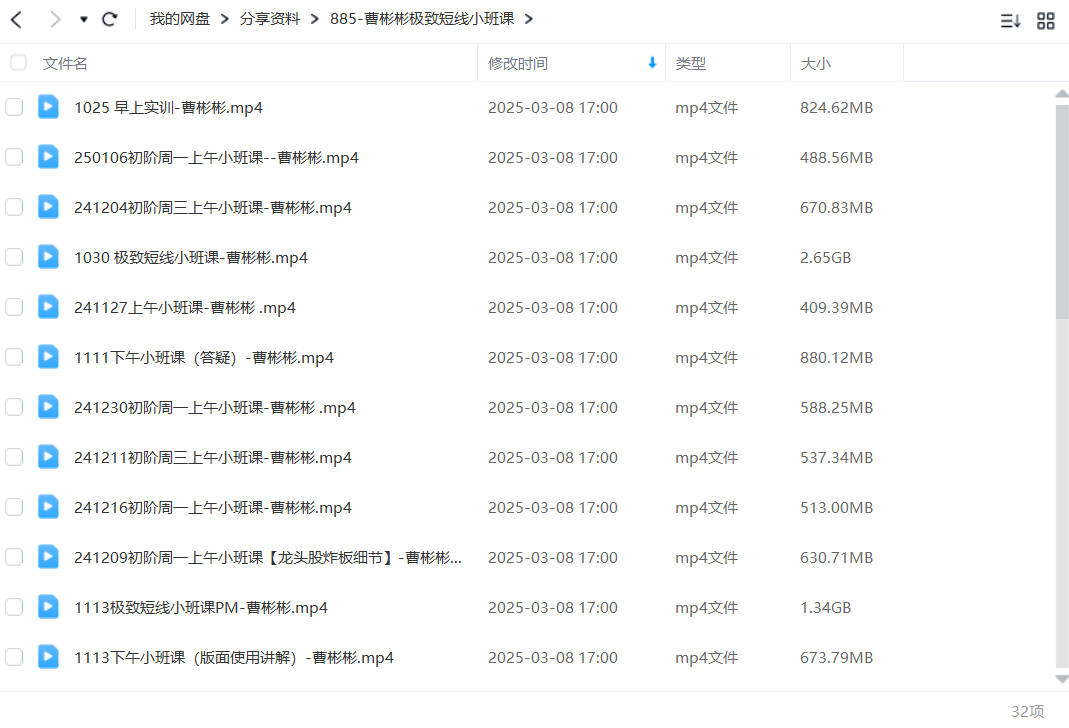Screen dimensions: 1069x728
Task: Sort by 大小 column header
Action: [x=815, y=63]
